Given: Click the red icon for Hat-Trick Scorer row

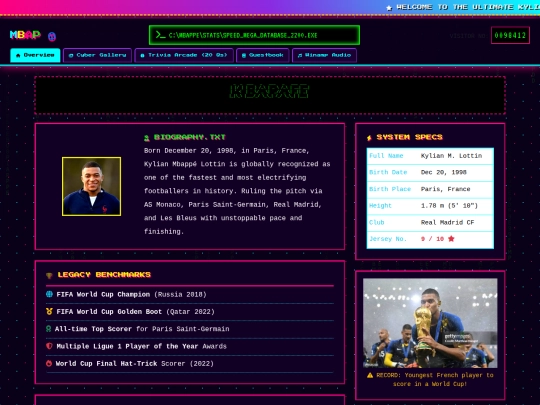Looking at the screenshot, I should click(x=49, y=363).
